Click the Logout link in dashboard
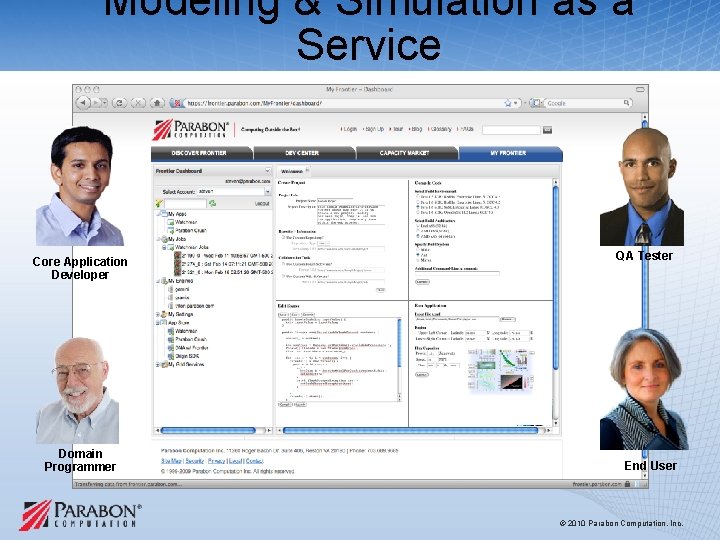Viewport: 720px width, 540px height. [x=262, y=203]
